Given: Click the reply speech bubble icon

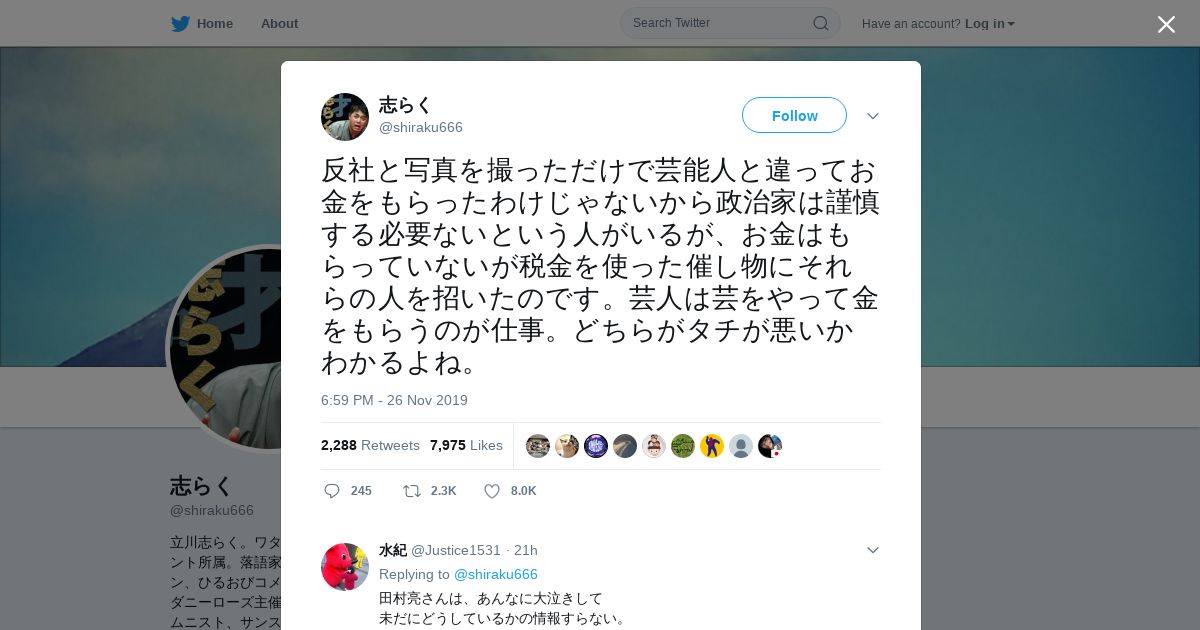Looking at the screenshot, I should 332,491.
